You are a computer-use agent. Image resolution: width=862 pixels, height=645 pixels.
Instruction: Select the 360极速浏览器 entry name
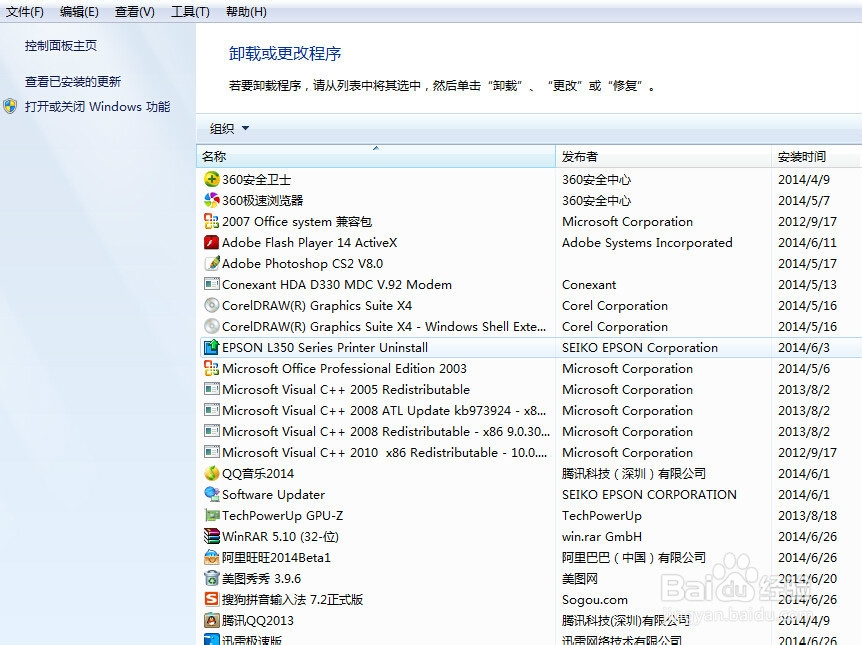pyautogui.click(x=263, y=201)
